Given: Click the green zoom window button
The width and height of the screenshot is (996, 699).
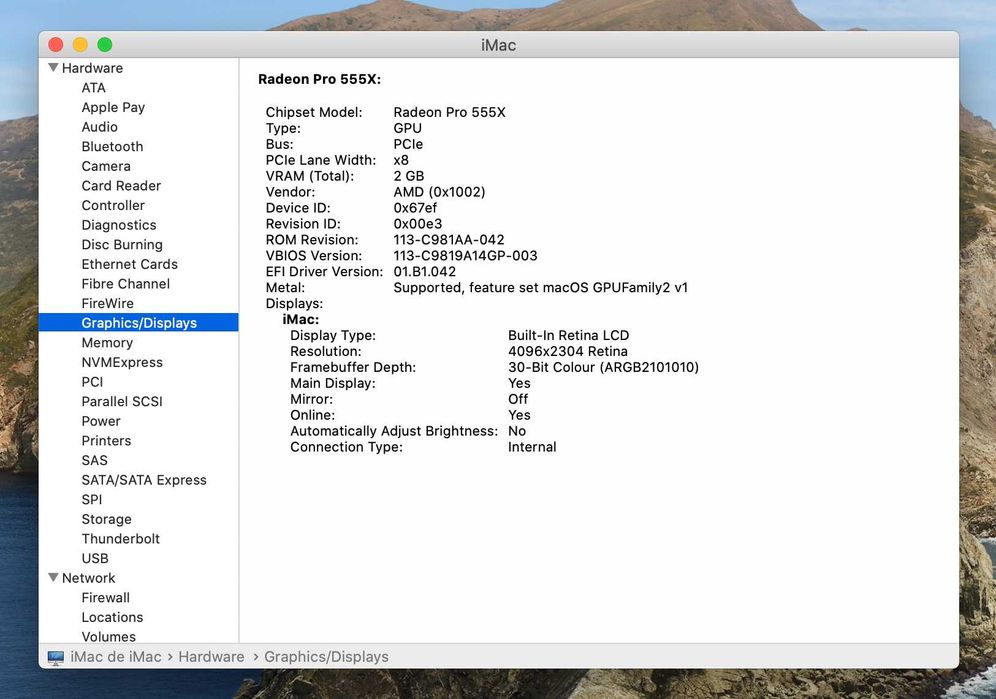Looking at the screenshot, I should (x=105, y=44).
